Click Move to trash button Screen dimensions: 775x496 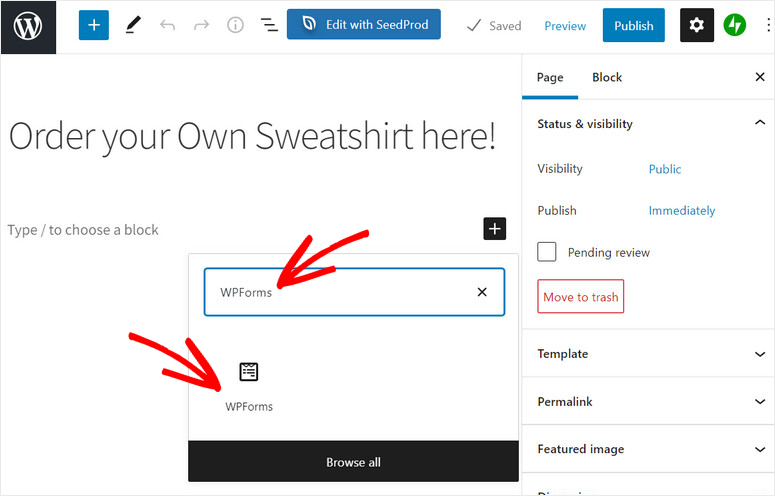click(x=581, y=296)
